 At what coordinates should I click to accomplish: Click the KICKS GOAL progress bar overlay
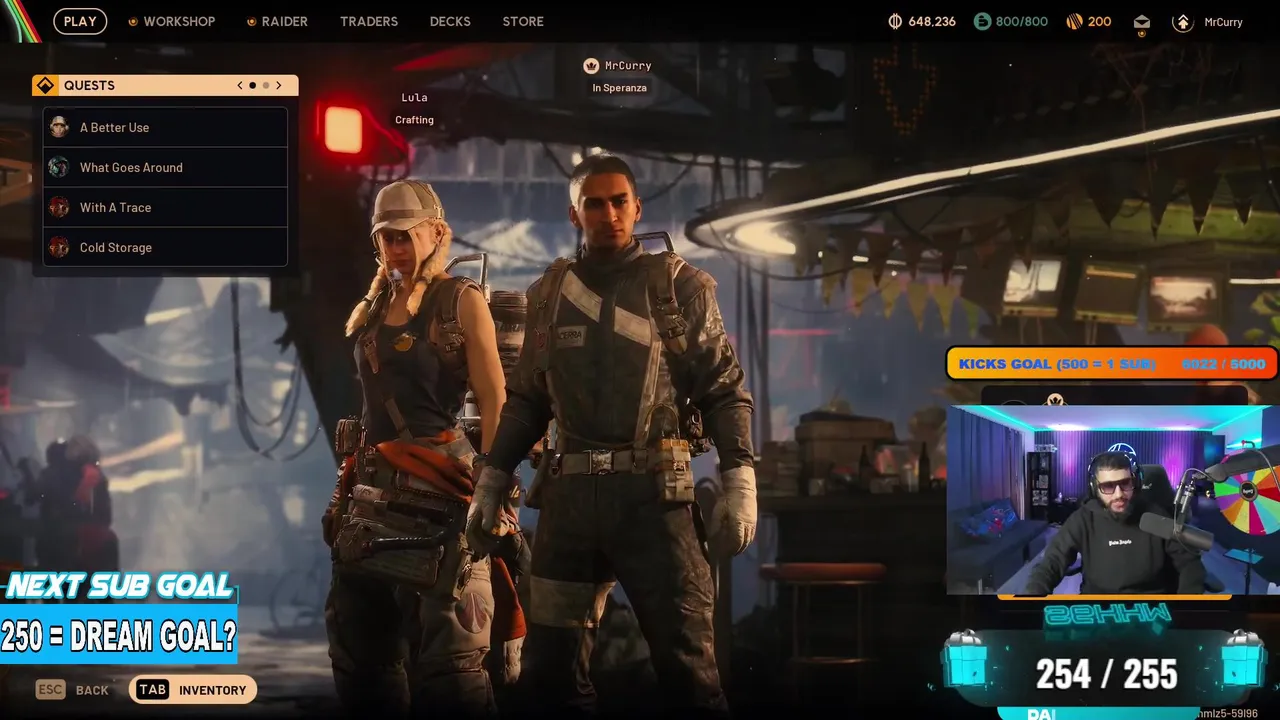tap(1112, 364)
